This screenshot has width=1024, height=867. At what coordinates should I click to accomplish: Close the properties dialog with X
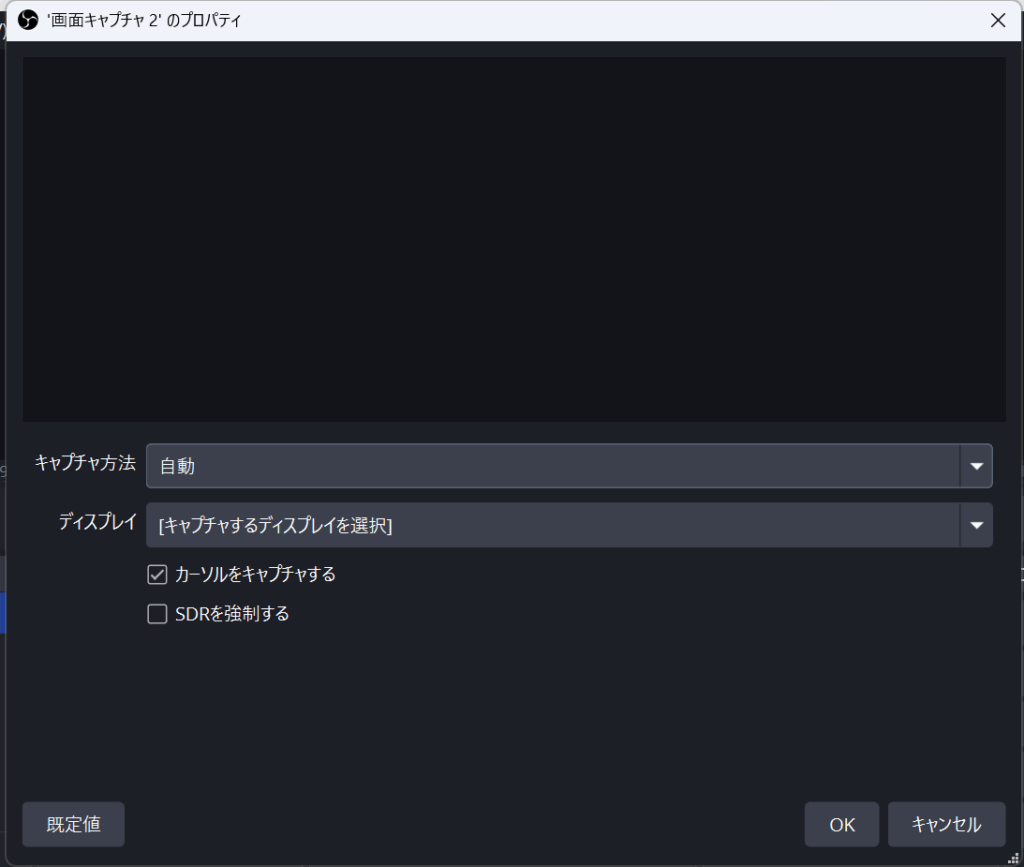click(x=997, y=20)
